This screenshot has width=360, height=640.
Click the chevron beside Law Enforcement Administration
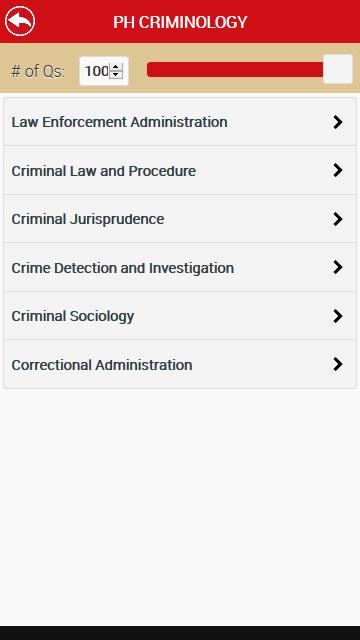338,122
